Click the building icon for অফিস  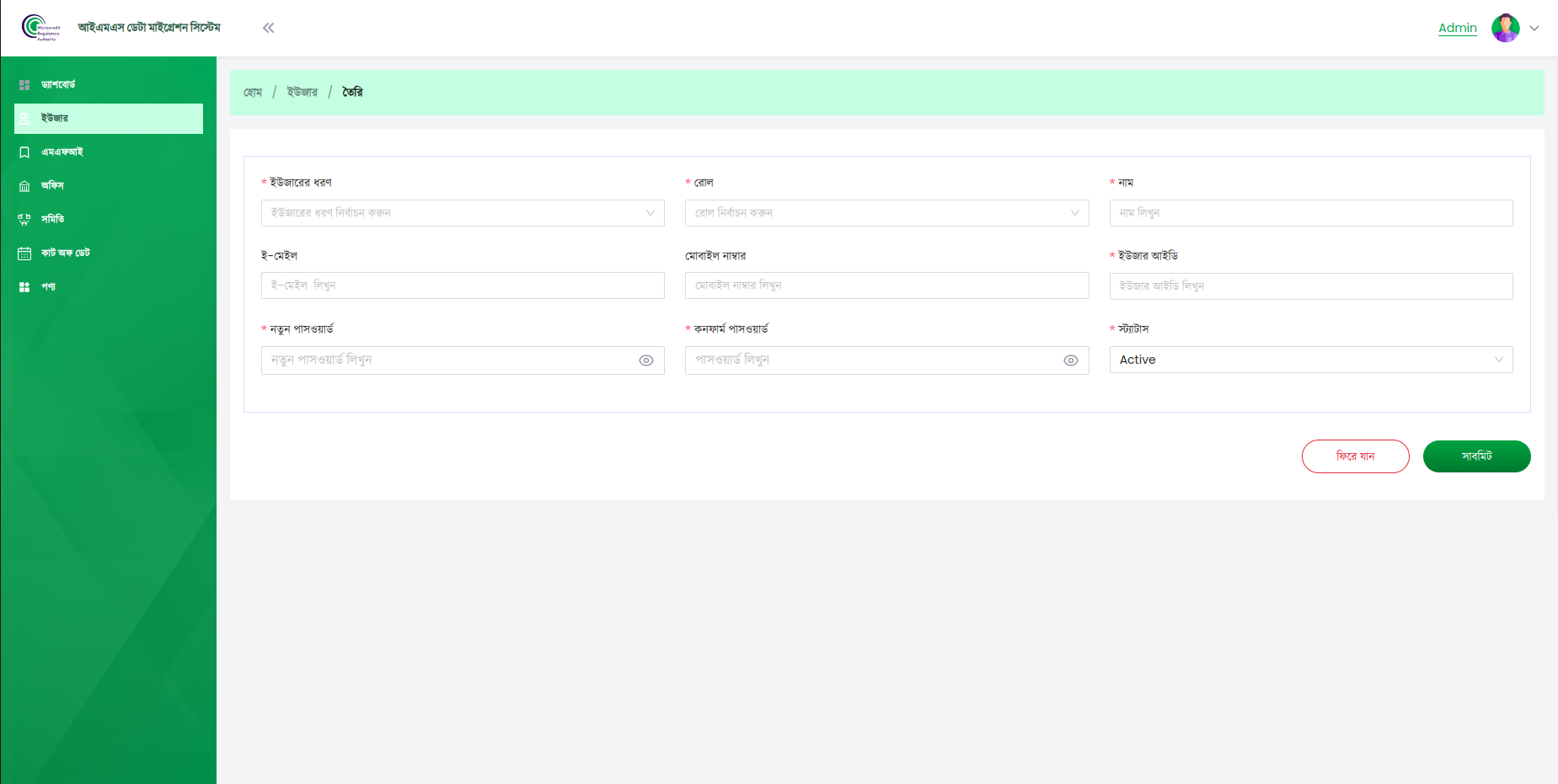[x=24, y=186]
